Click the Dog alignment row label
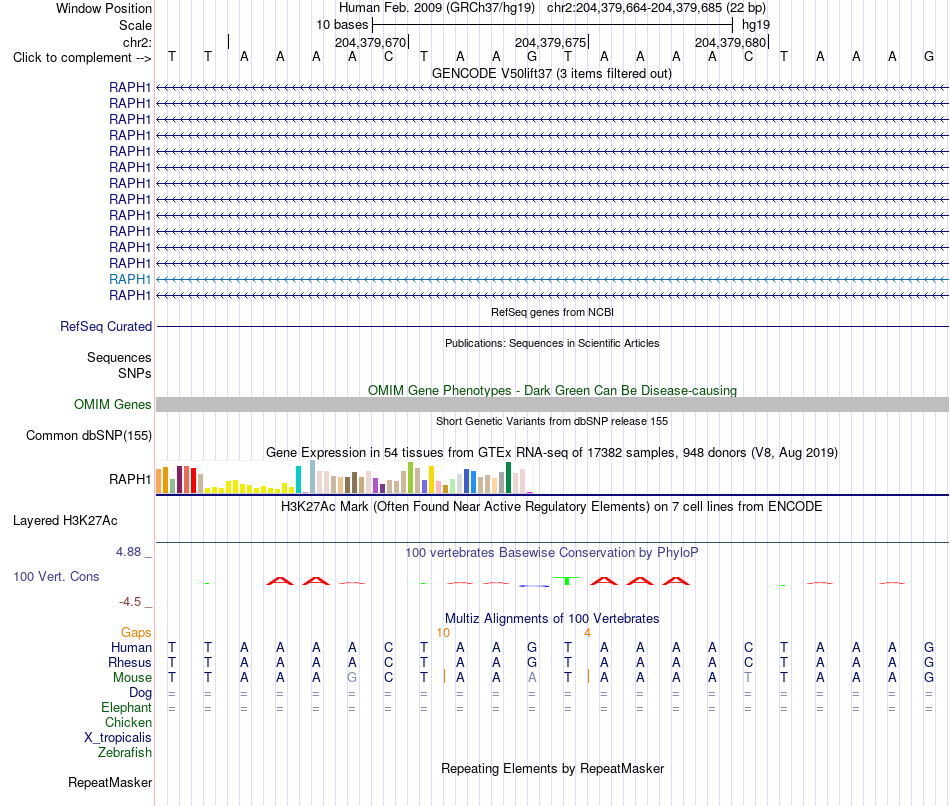950x806 pixels. pos(140,693)
